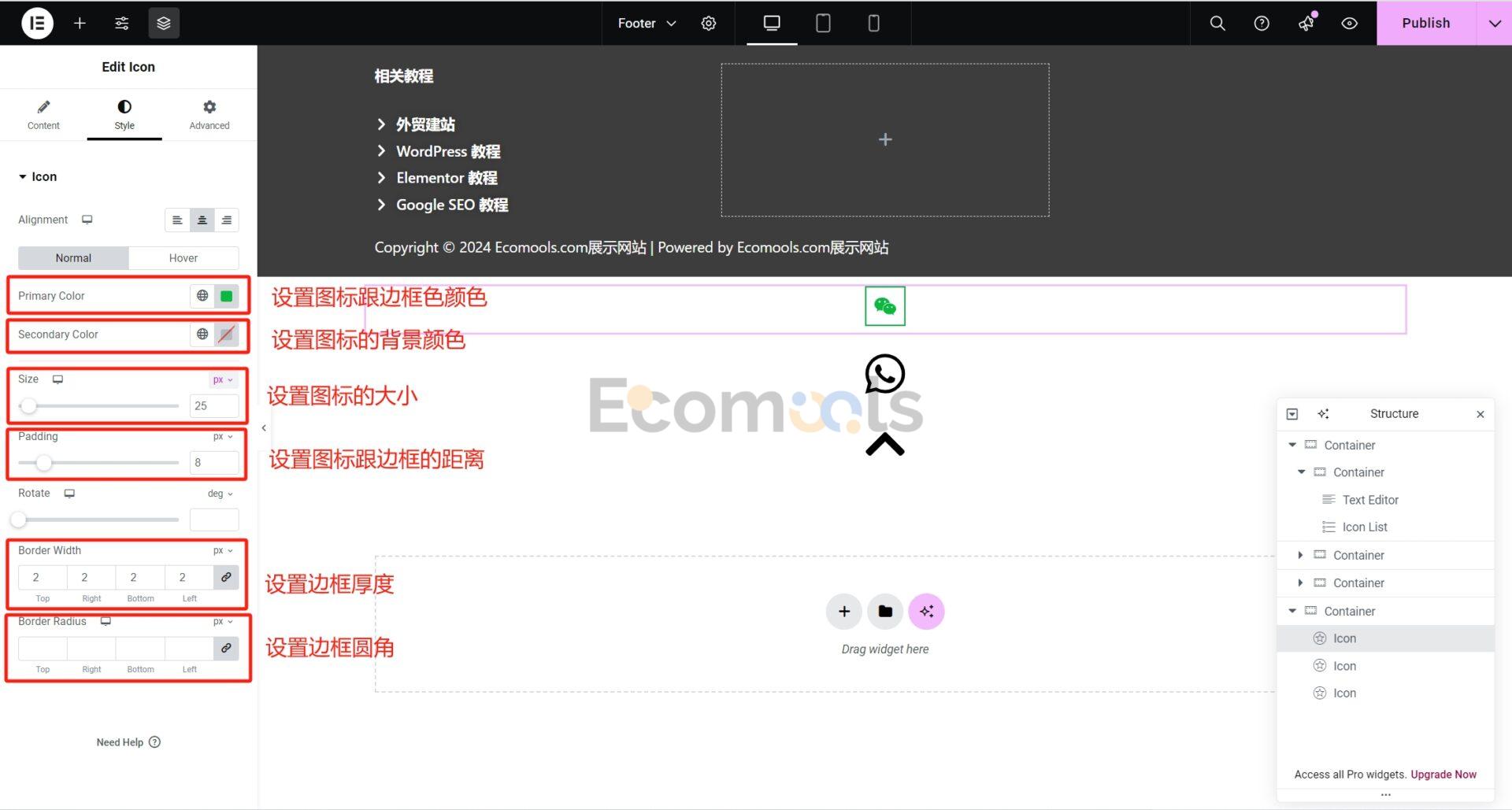This screenshot has width=1512, height=810.
Task: Open the add element plus icon in top bar
Action: (x=80, y=23)
